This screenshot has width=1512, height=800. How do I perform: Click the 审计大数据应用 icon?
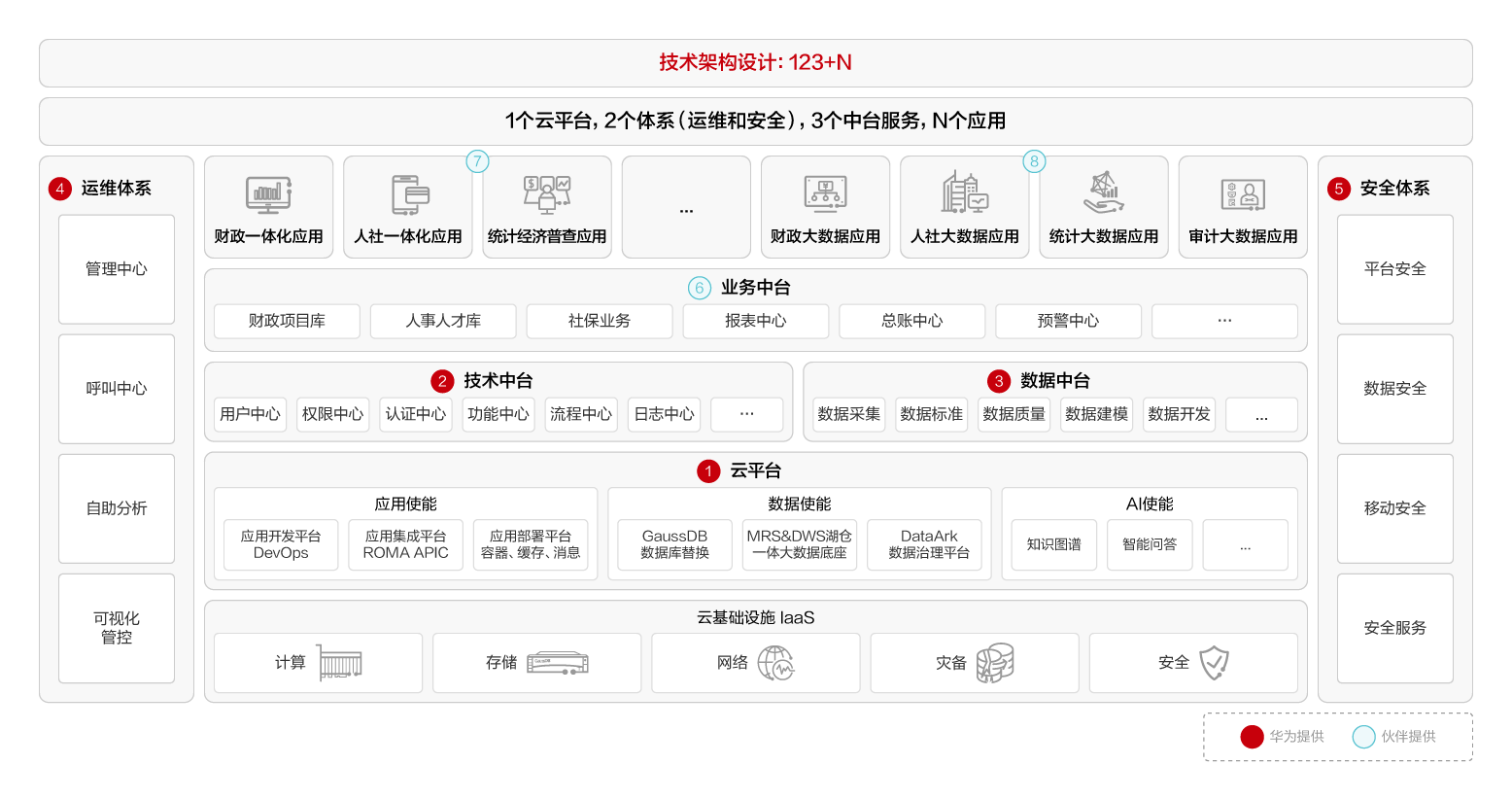[x=1243, y=194]
